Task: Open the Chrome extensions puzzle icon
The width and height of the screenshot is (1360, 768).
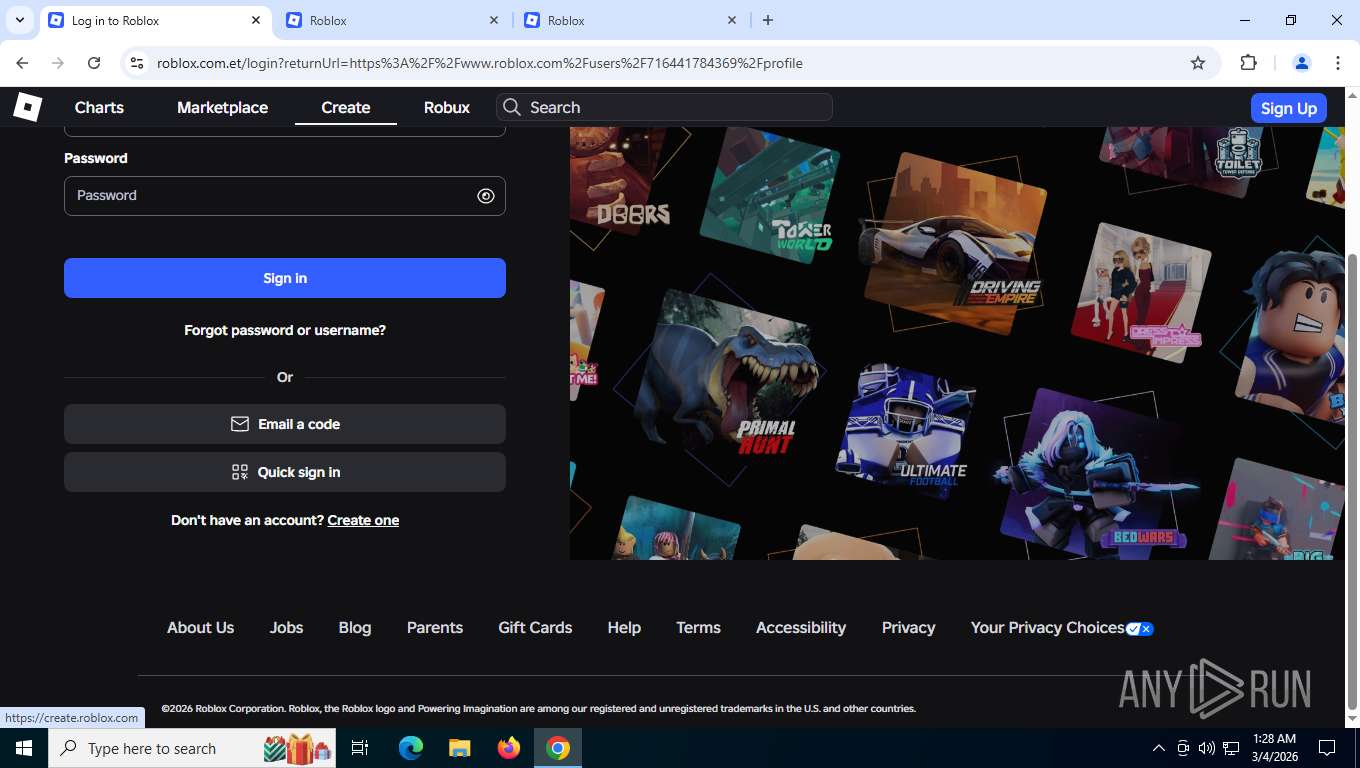Action: pyautogui.click(x=1248, y=63)
